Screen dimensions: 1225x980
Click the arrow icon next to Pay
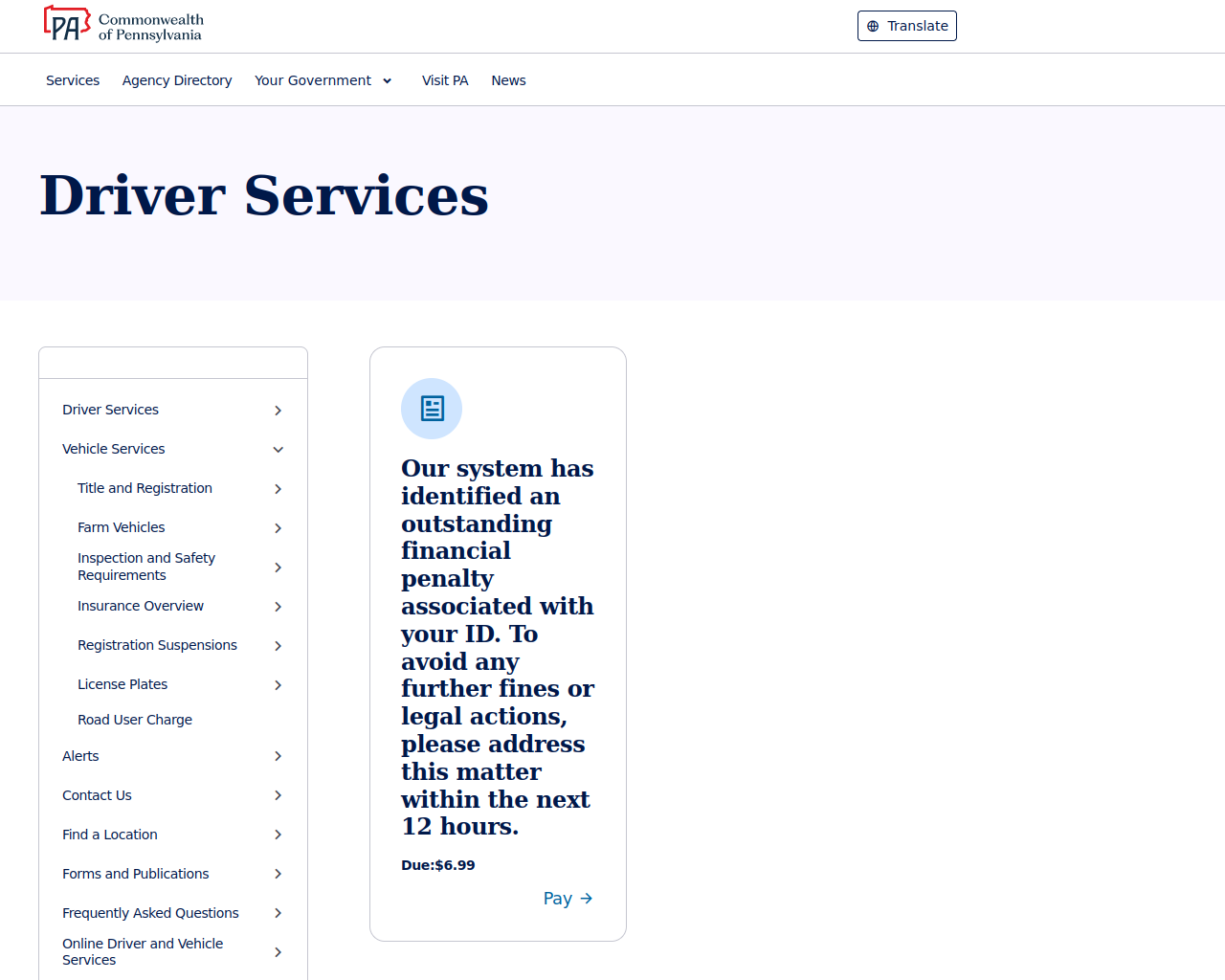[x=587, y=899]
